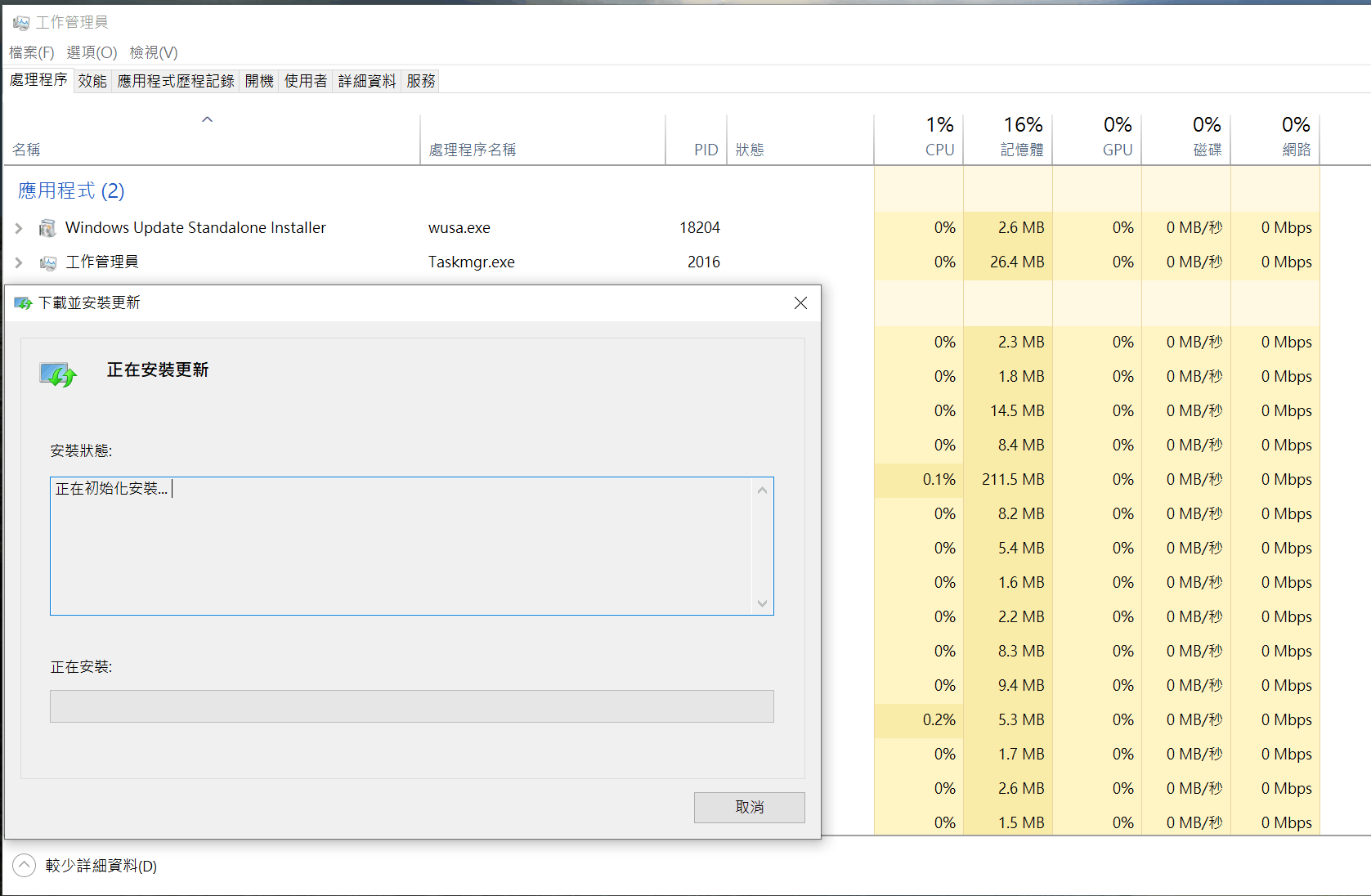Click 取消 button in update dialog
This screenshot has height=896, width=1371.
[x=750, y=808]
